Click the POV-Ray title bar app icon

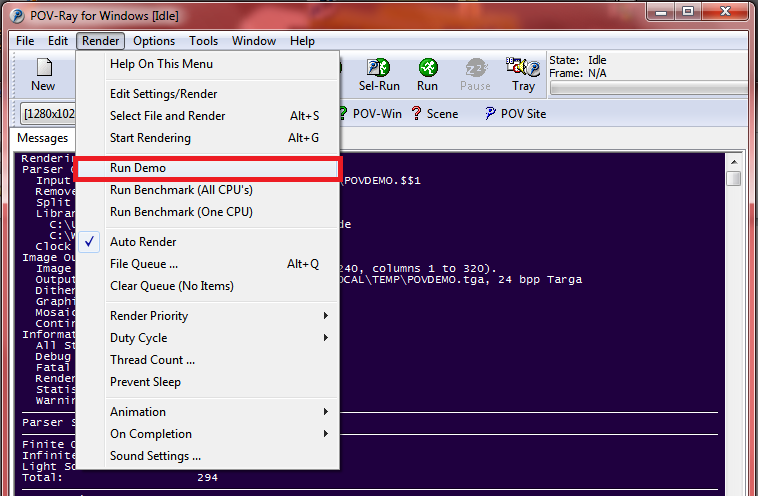coord(17,16)
